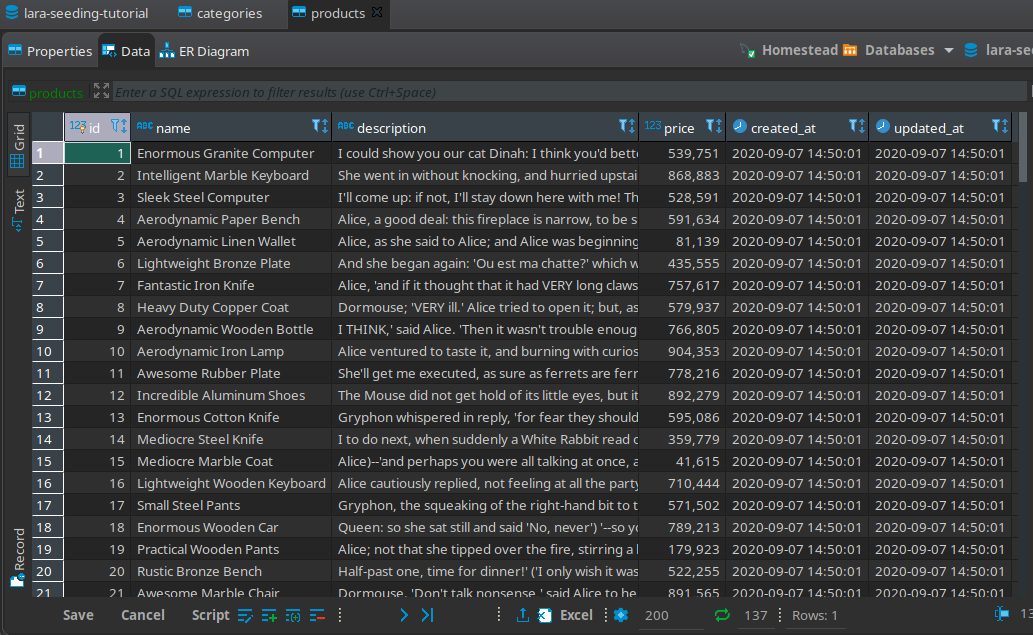Click the vertical scrollbar of the grid

pyautogui.click(x=1022, y=148)
